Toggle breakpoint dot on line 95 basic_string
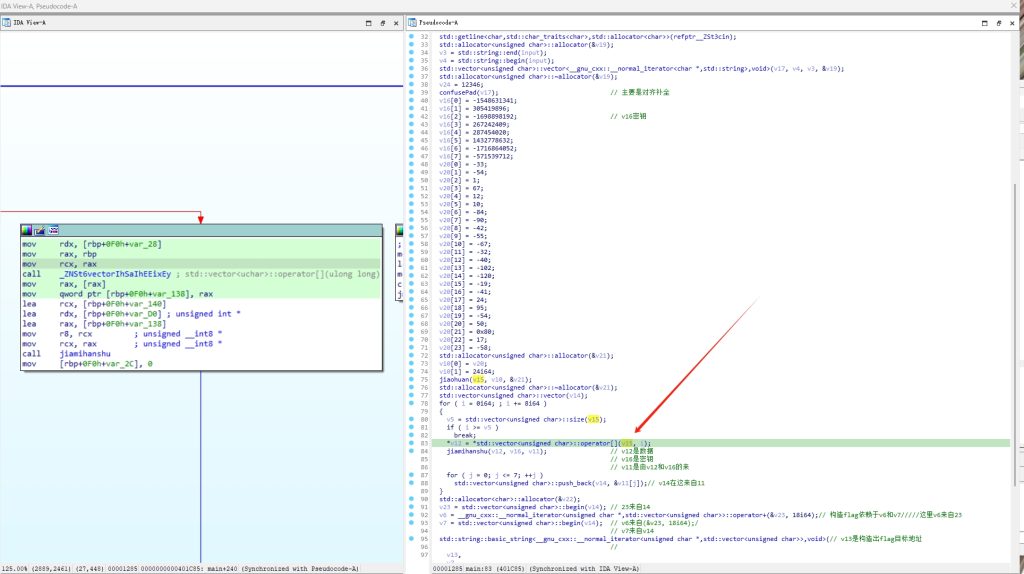The image size is (1024, 574). point(411,539)
